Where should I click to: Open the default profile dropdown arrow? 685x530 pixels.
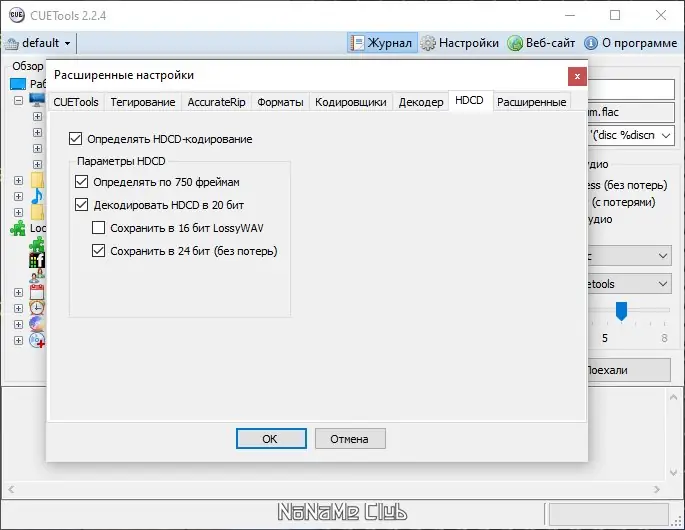coord(67,43)
